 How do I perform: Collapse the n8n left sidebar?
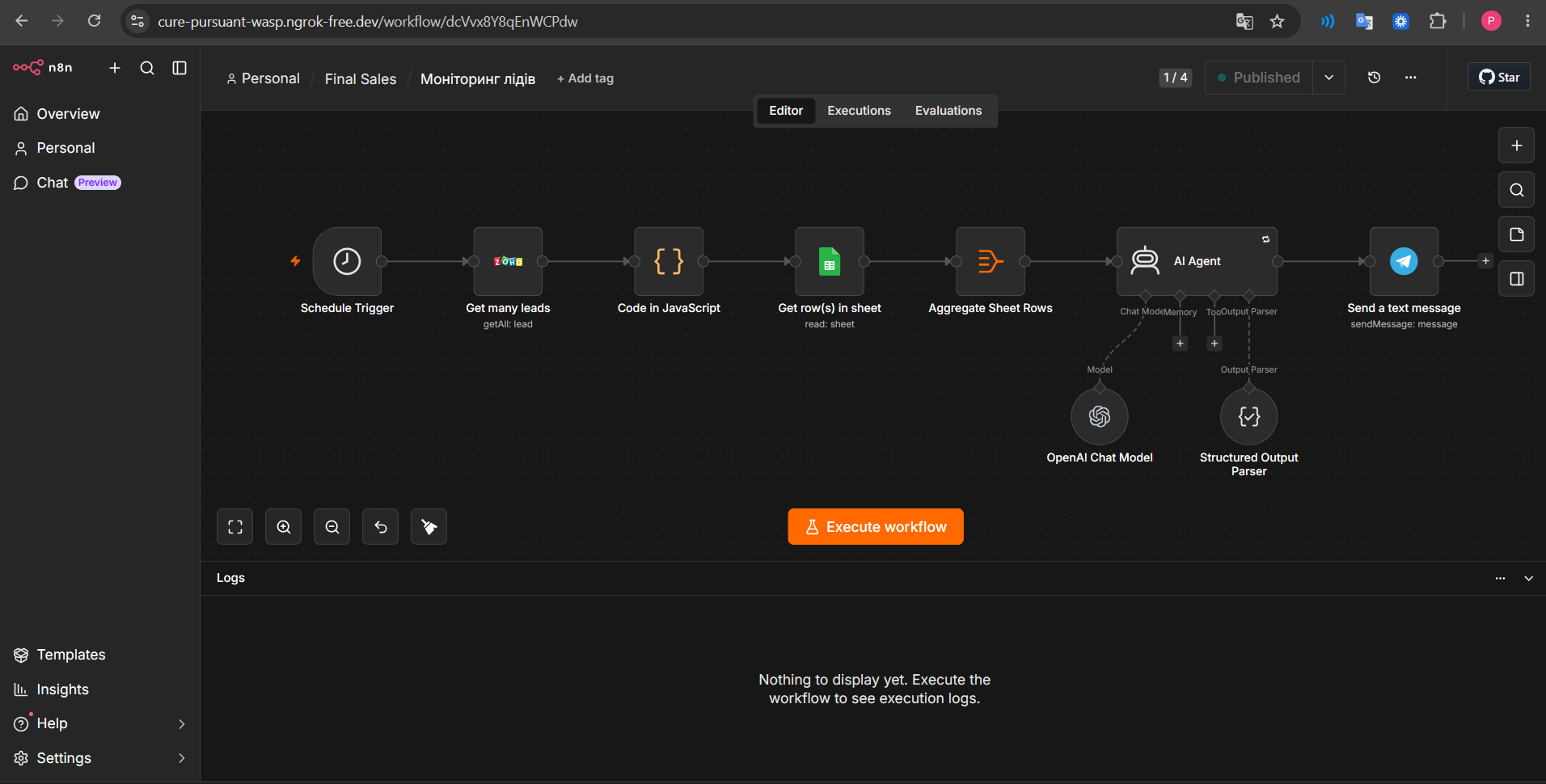tap(180, 68)
